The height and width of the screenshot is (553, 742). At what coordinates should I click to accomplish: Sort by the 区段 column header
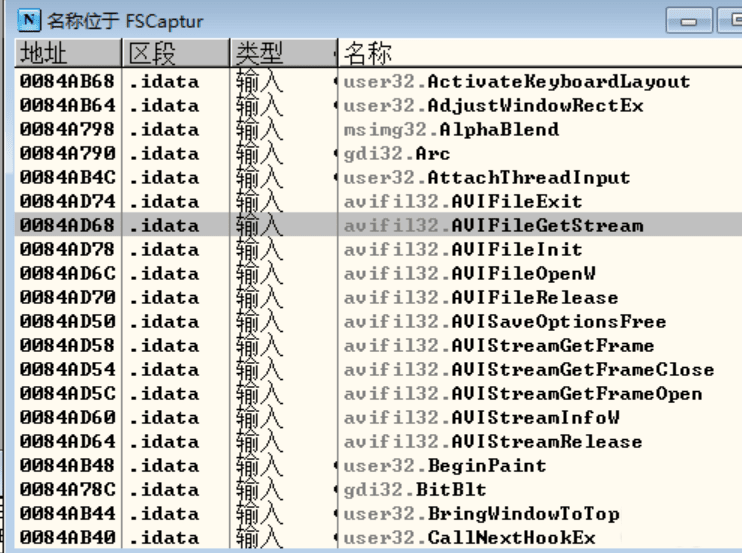(176, 53)
